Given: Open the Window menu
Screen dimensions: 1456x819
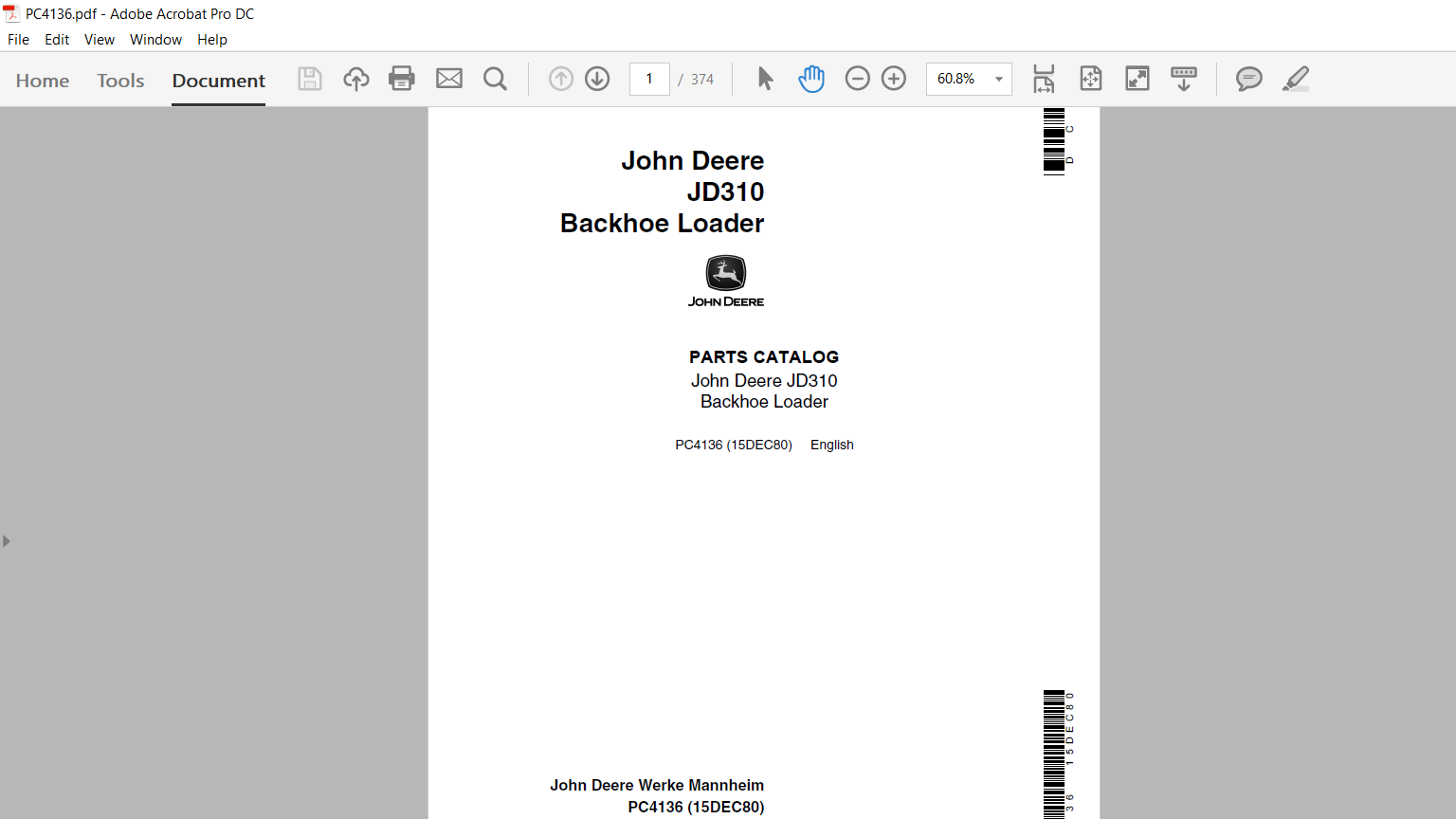Looking at the screenshot, I should [x=155, y=40].
